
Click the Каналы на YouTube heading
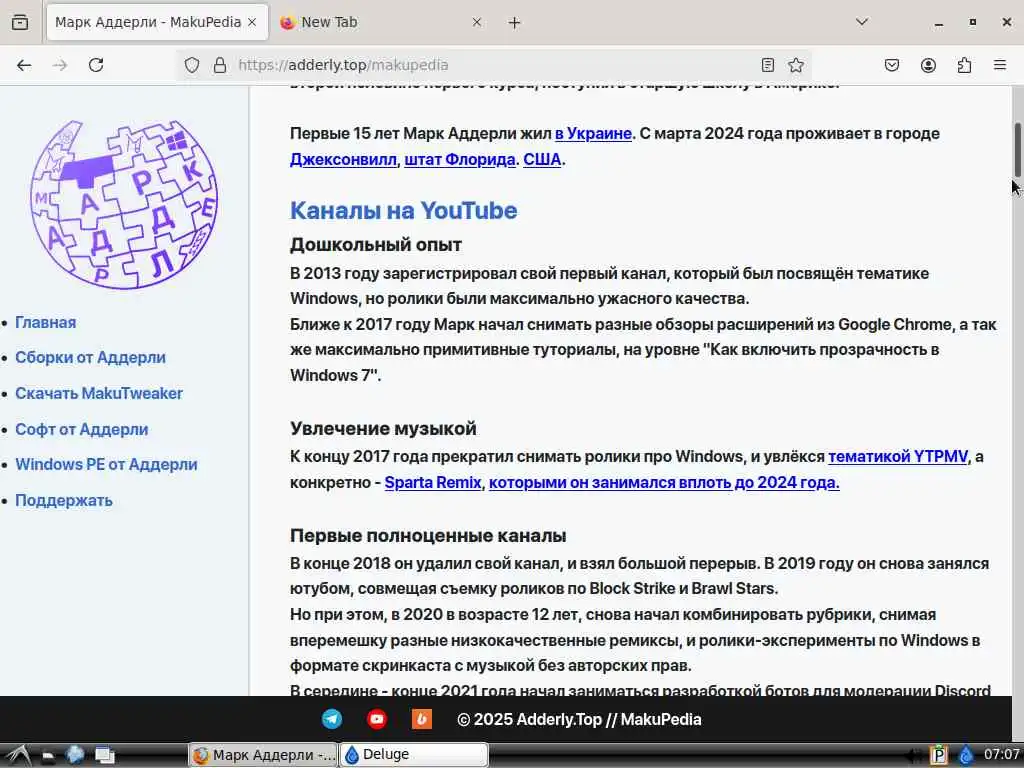(404, 210)
